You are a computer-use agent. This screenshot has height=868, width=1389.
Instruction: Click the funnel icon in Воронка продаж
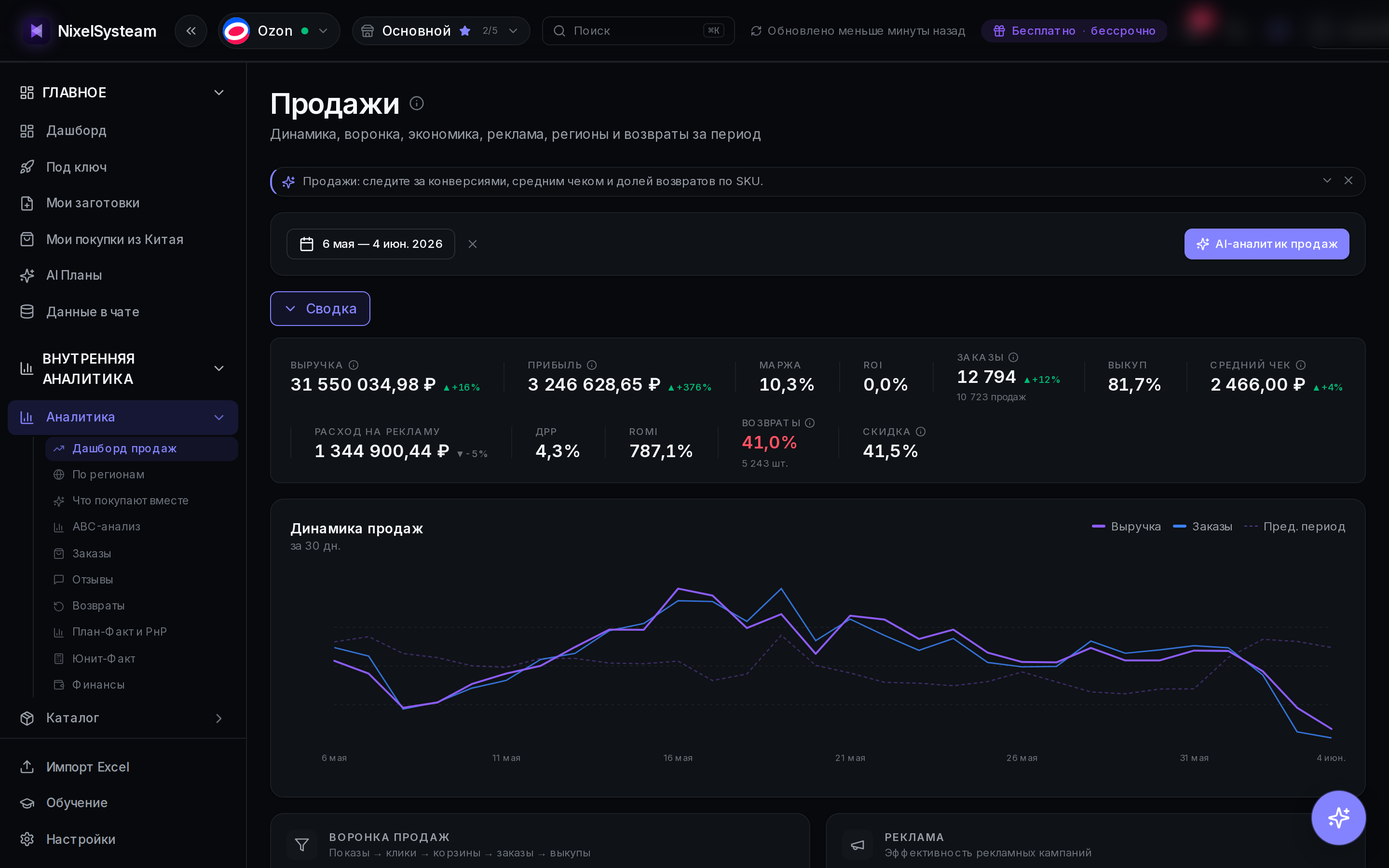(302, 844)
